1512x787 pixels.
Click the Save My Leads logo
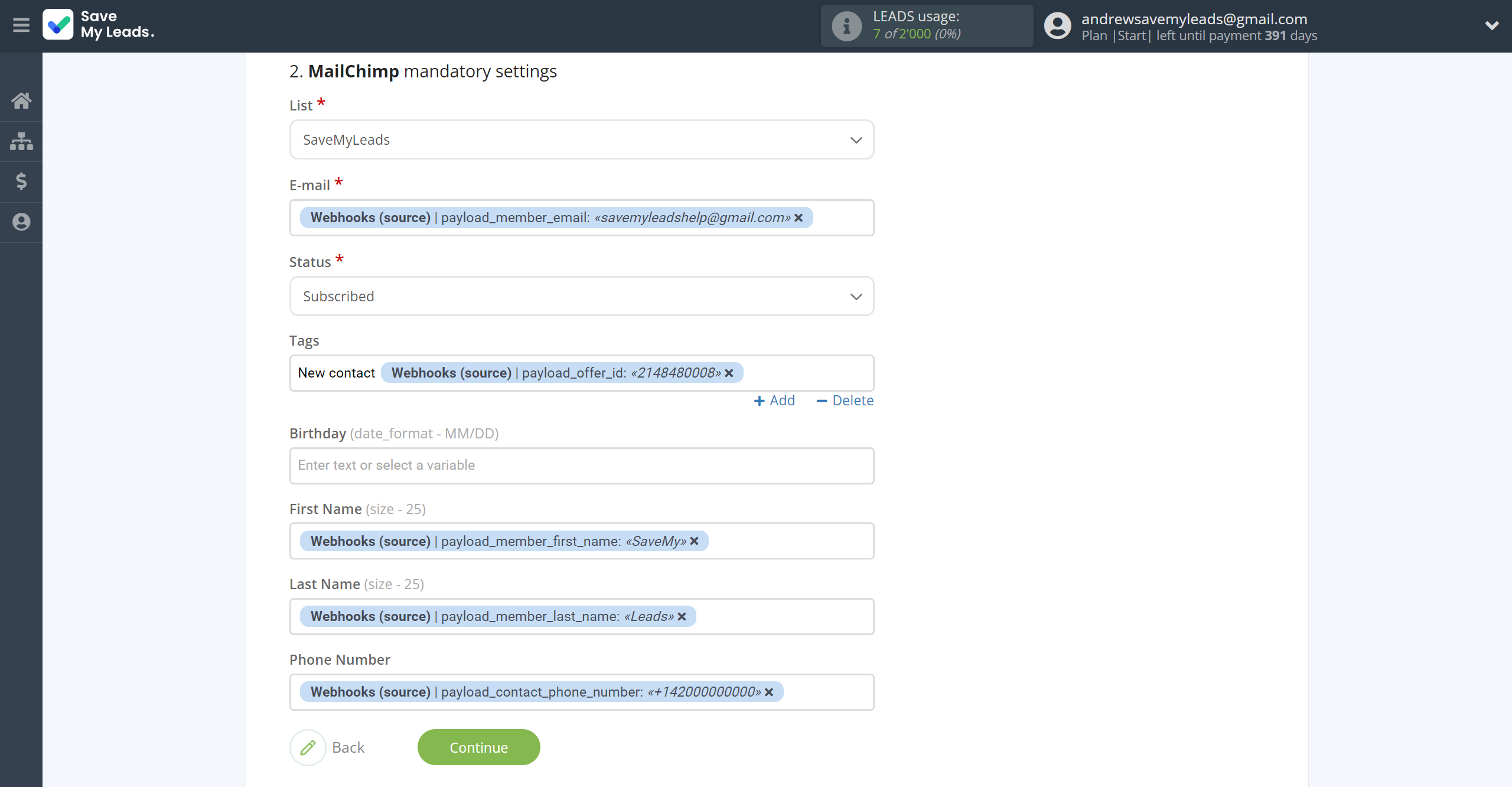pyautogui.click(x=99, y=25)
